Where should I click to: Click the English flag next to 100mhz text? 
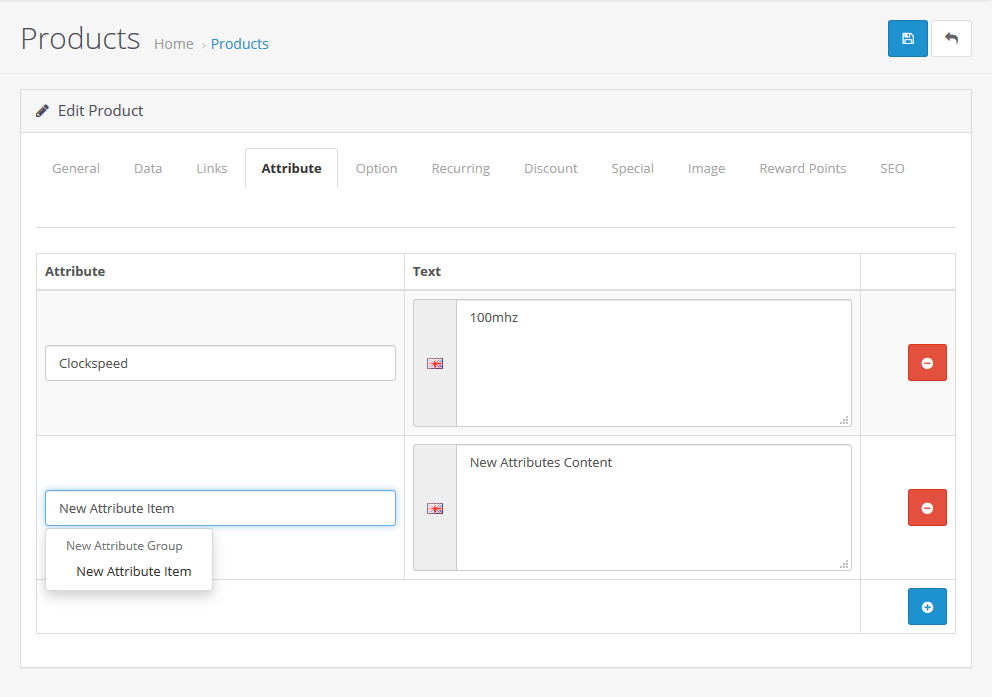(x=434, y=362)
